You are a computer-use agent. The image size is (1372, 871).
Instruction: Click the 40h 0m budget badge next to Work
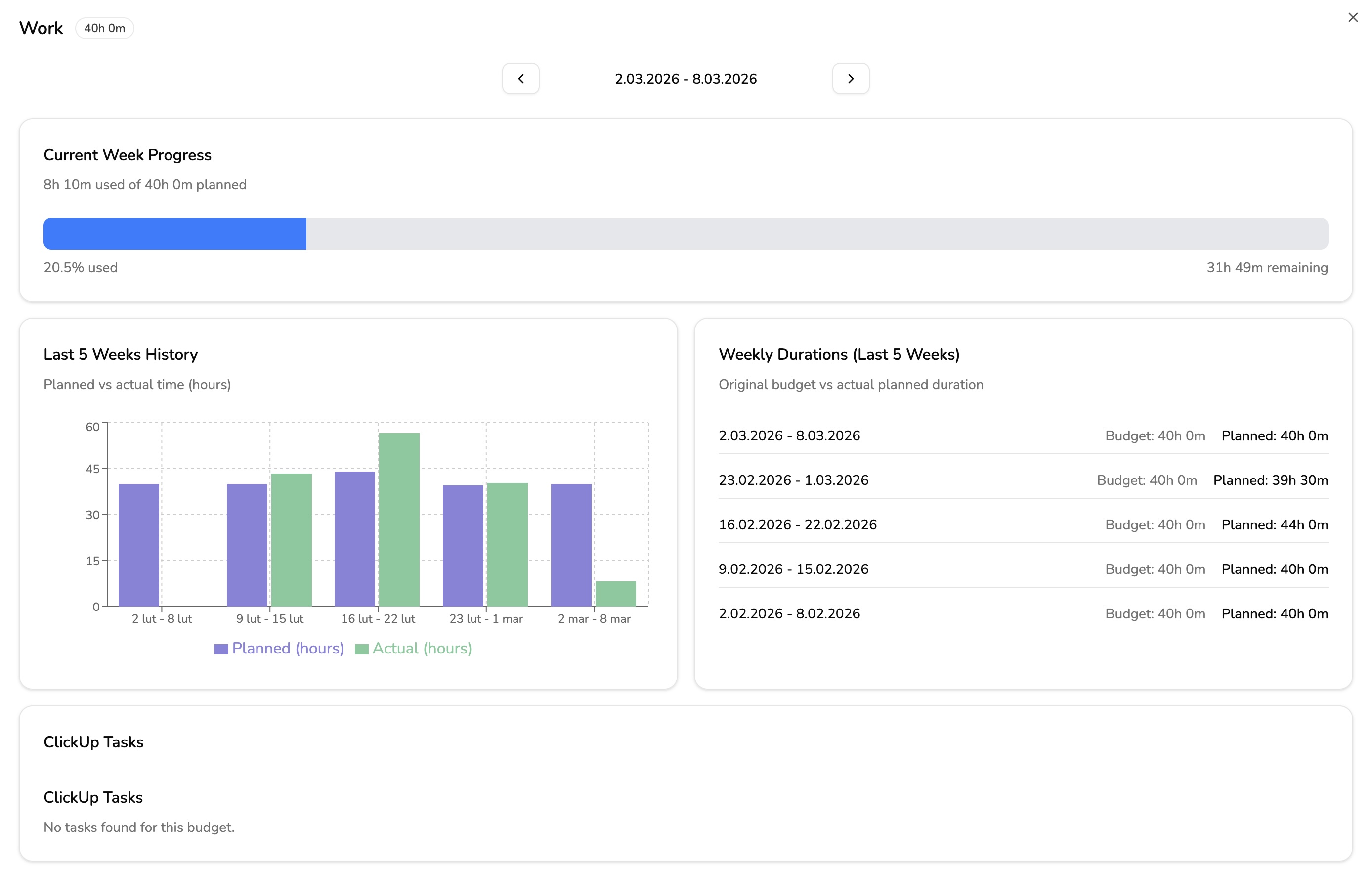pos(104,27)
